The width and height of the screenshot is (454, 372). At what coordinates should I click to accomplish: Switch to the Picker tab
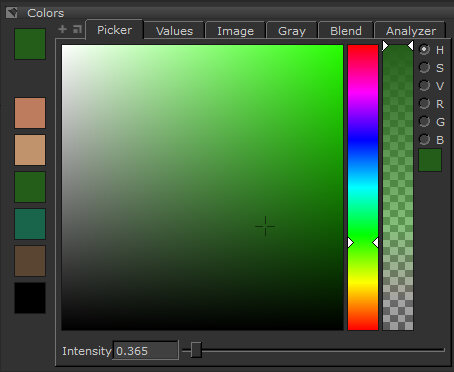[114, 30]
